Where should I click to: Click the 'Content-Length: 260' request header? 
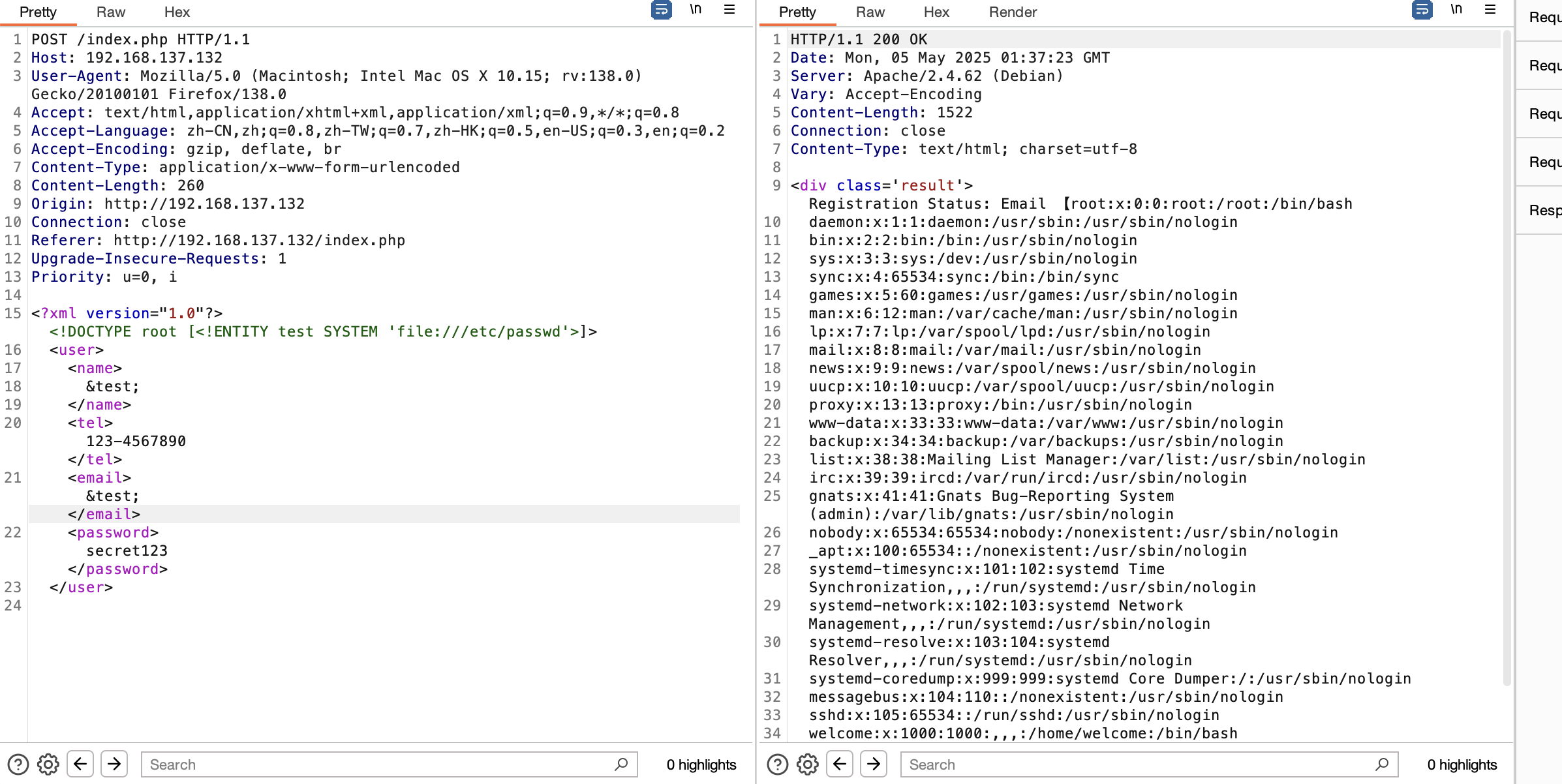click(x=117, y=186)
